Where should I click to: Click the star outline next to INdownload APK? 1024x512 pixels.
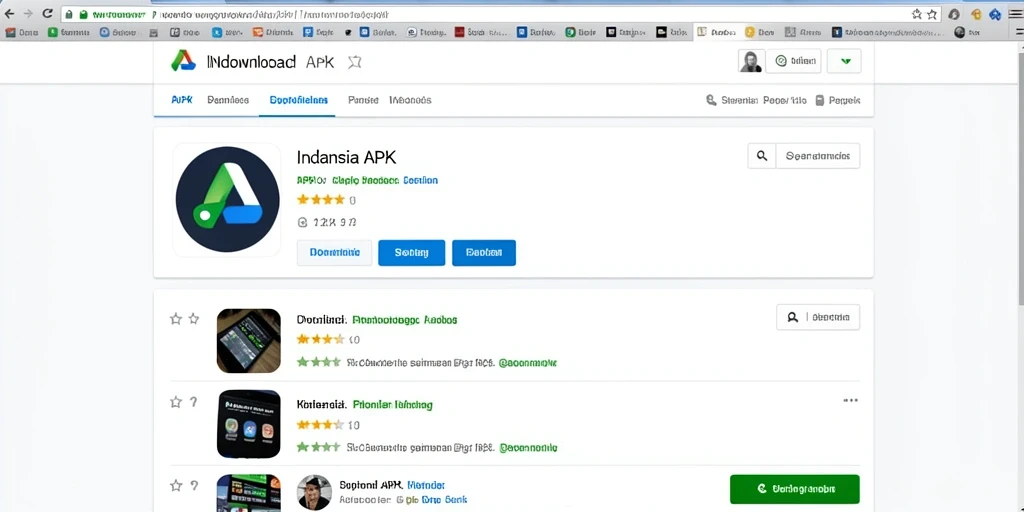(355, 62)
